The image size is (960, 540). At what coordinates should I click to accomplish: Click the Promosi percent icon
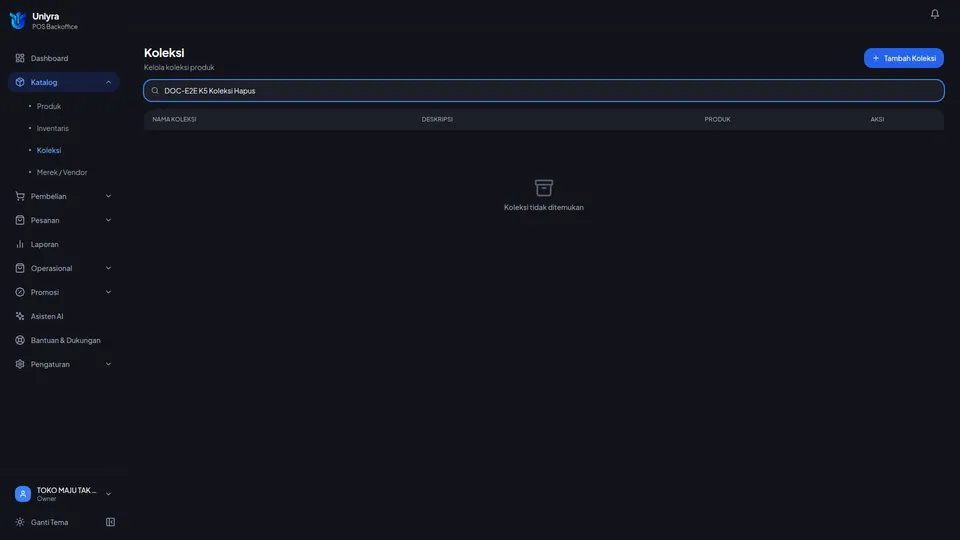coord(20,292)
